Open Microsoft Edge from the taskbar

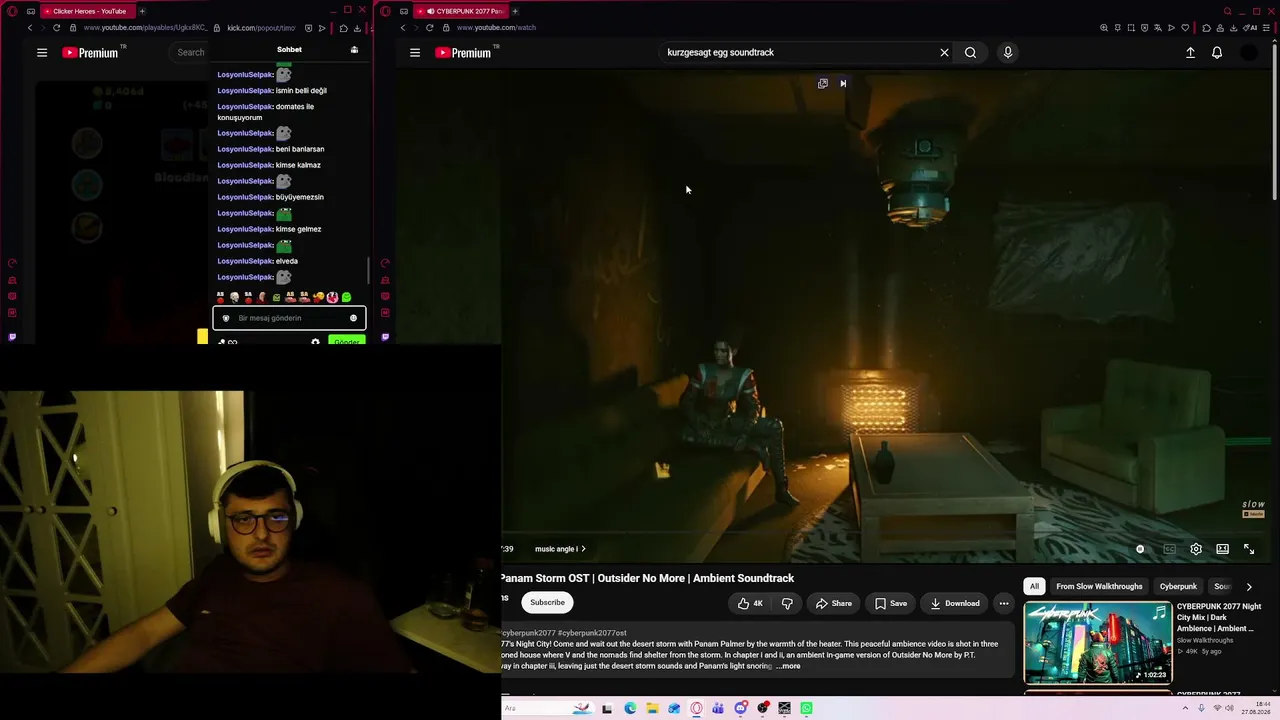click(630, 709)
